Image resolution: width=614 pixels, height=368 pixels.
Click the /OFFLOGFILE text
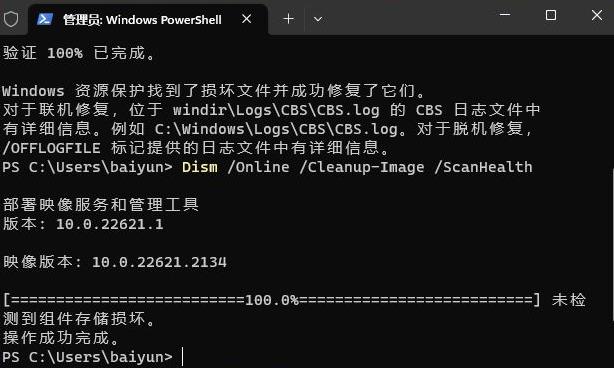tap(51, 148)
